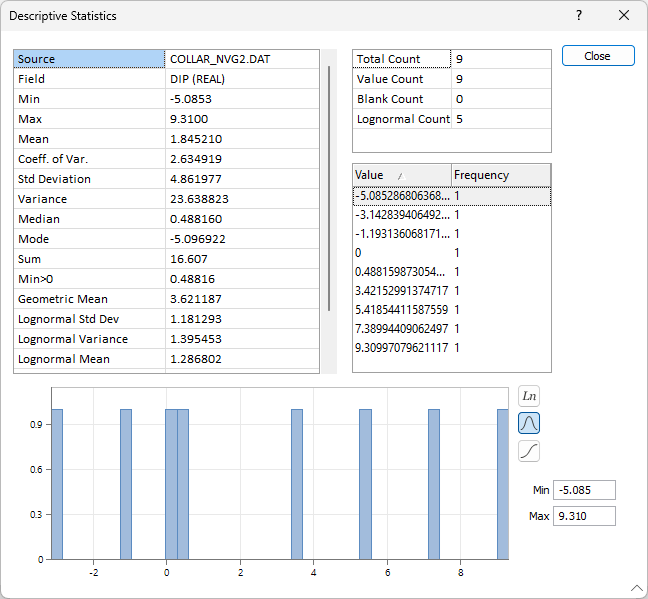The height and width of the screenshot is (599, 648).
Task: Close the Descriptive Statistics window with X
Action: click(x=624, y=16)
